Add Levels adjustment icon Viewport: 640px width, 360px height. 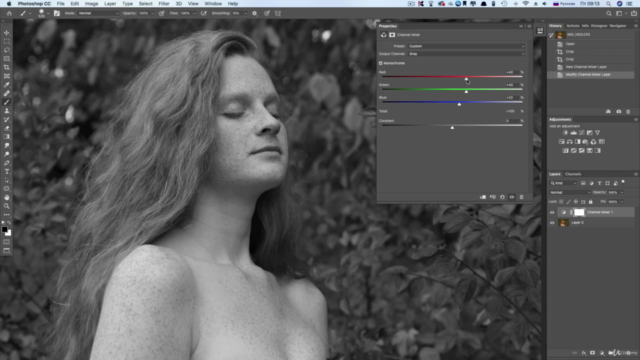[573, 133]
